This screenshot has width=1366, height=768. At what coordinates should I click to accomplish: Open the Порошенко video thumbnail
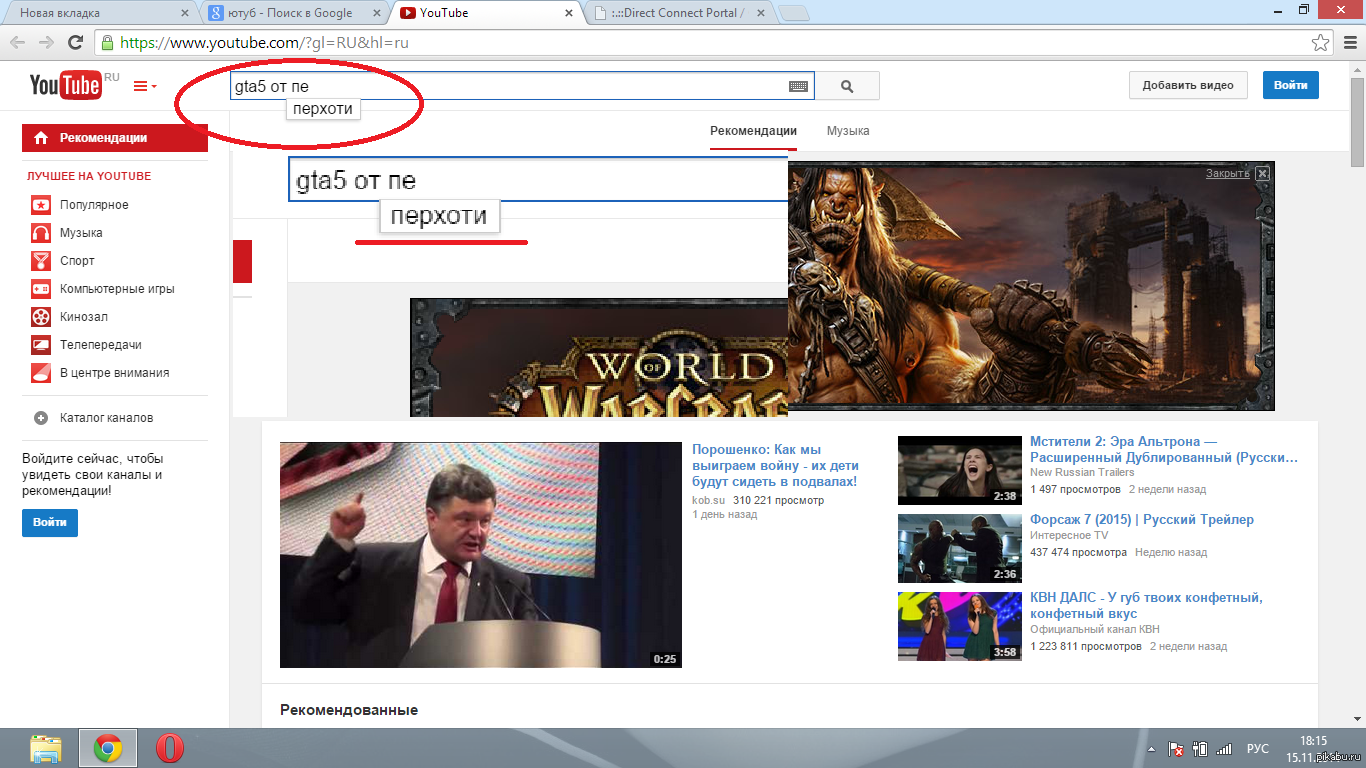tap(480, 555)
